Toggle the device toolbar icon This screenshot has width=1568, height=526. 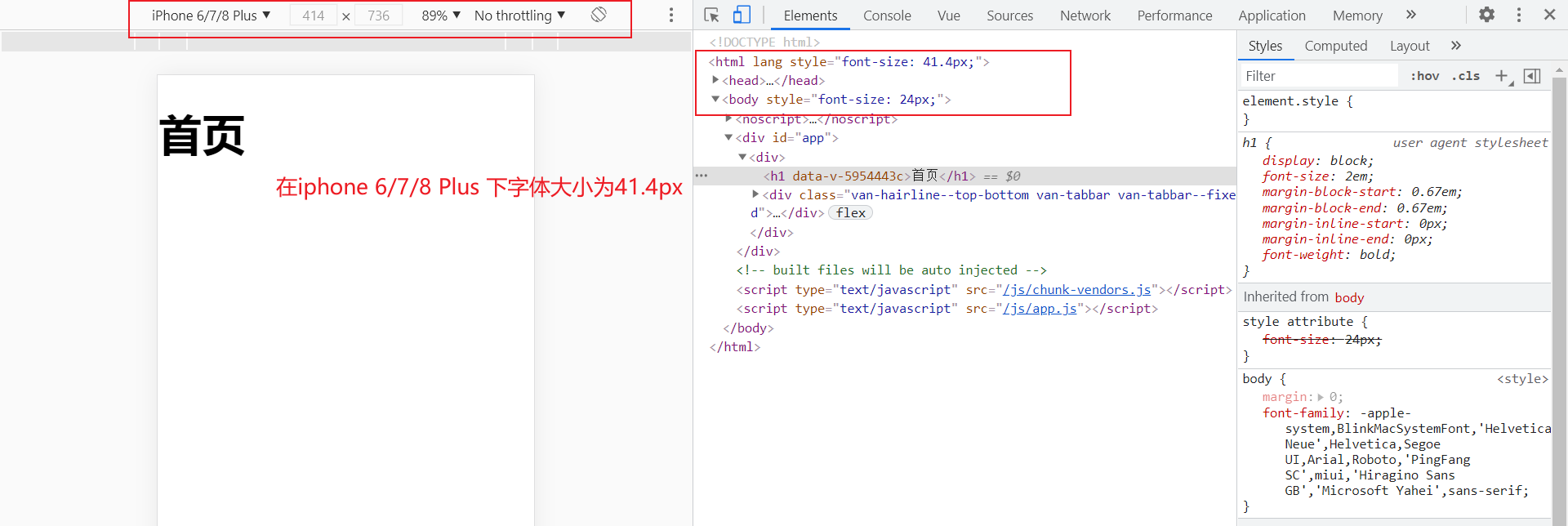click(742, 15)
